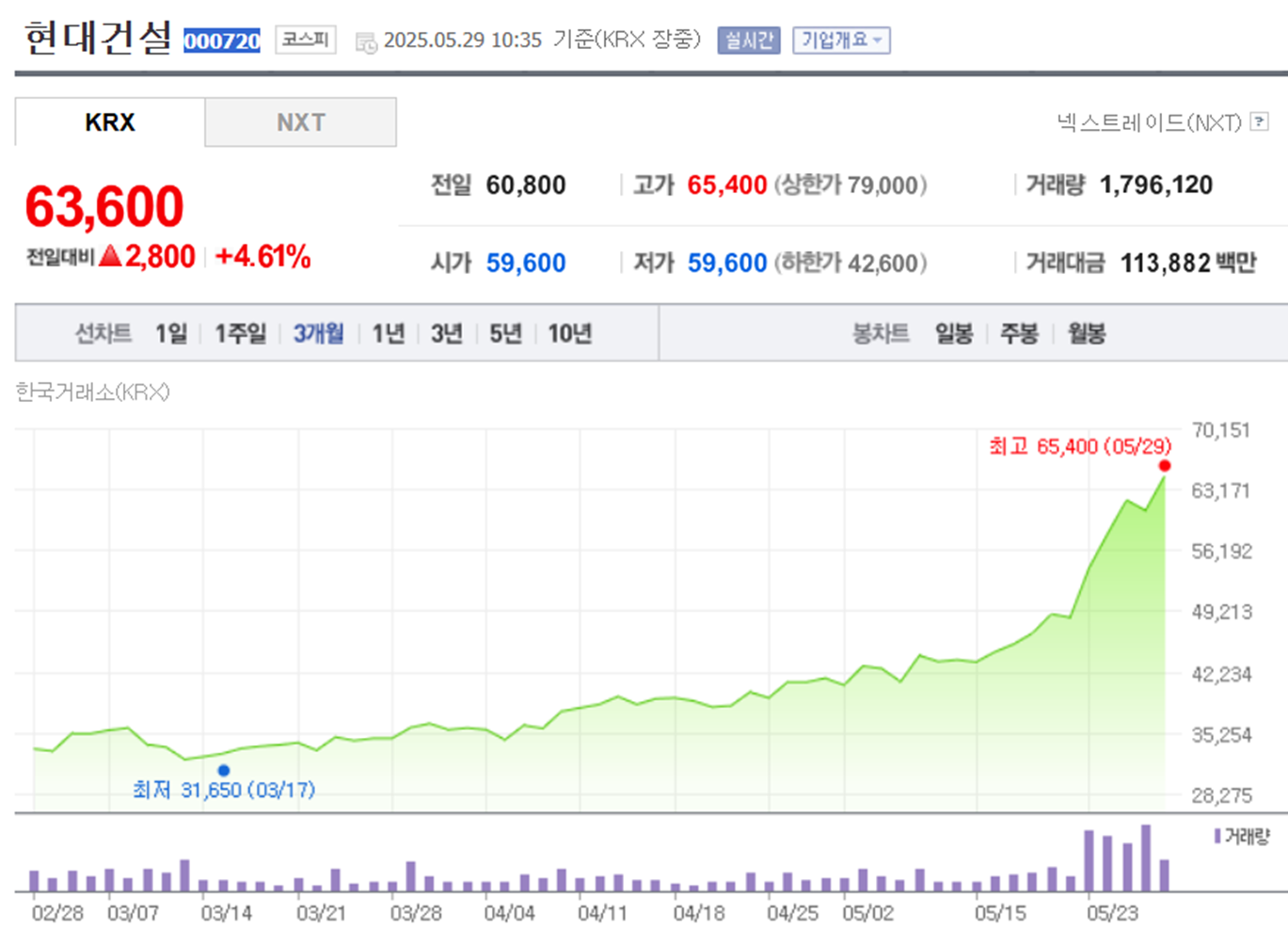Screen dimensions: 1288x928
Task: Click the red rise triangle beside 2,800
Action: [111, 256]
